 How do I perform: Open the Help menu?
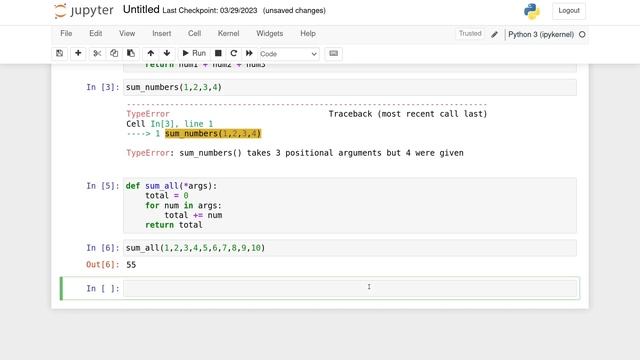[308, 33]
